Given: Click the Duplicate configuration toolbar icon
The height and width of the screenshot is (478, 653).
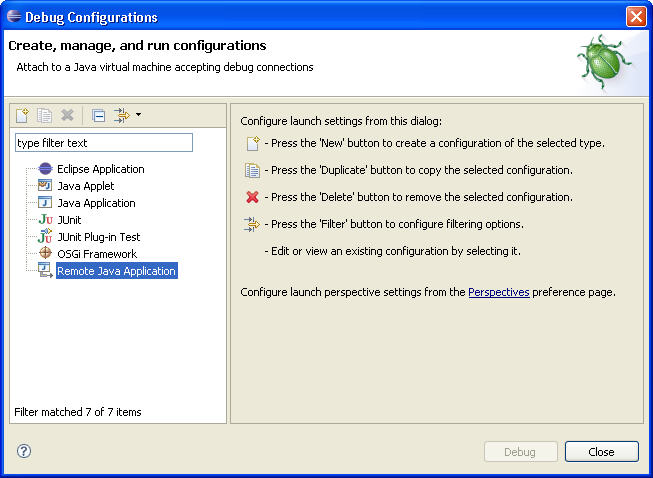Looking at the screenshot, I should [45, 115].
